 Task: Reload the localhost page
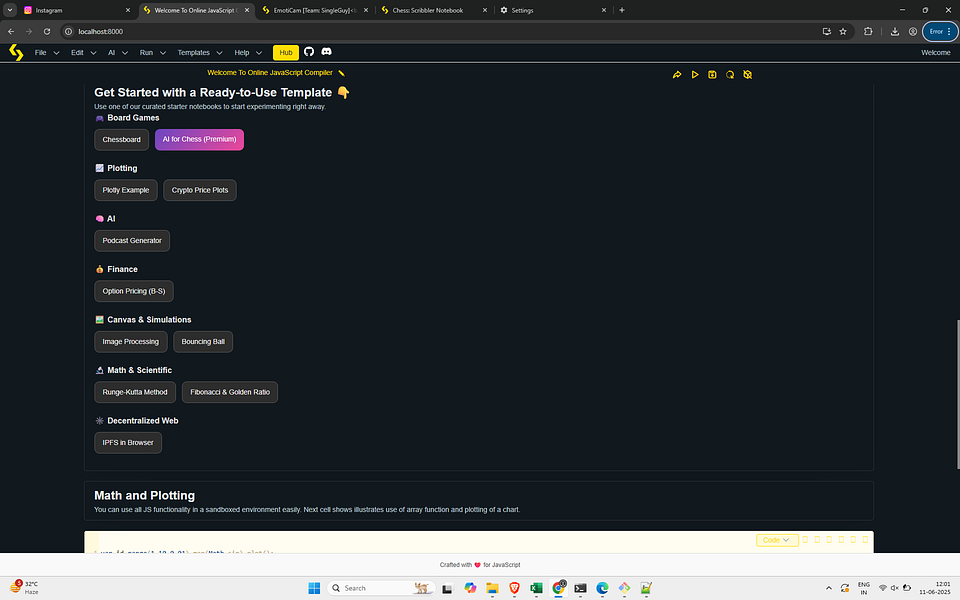coord(47,31)
